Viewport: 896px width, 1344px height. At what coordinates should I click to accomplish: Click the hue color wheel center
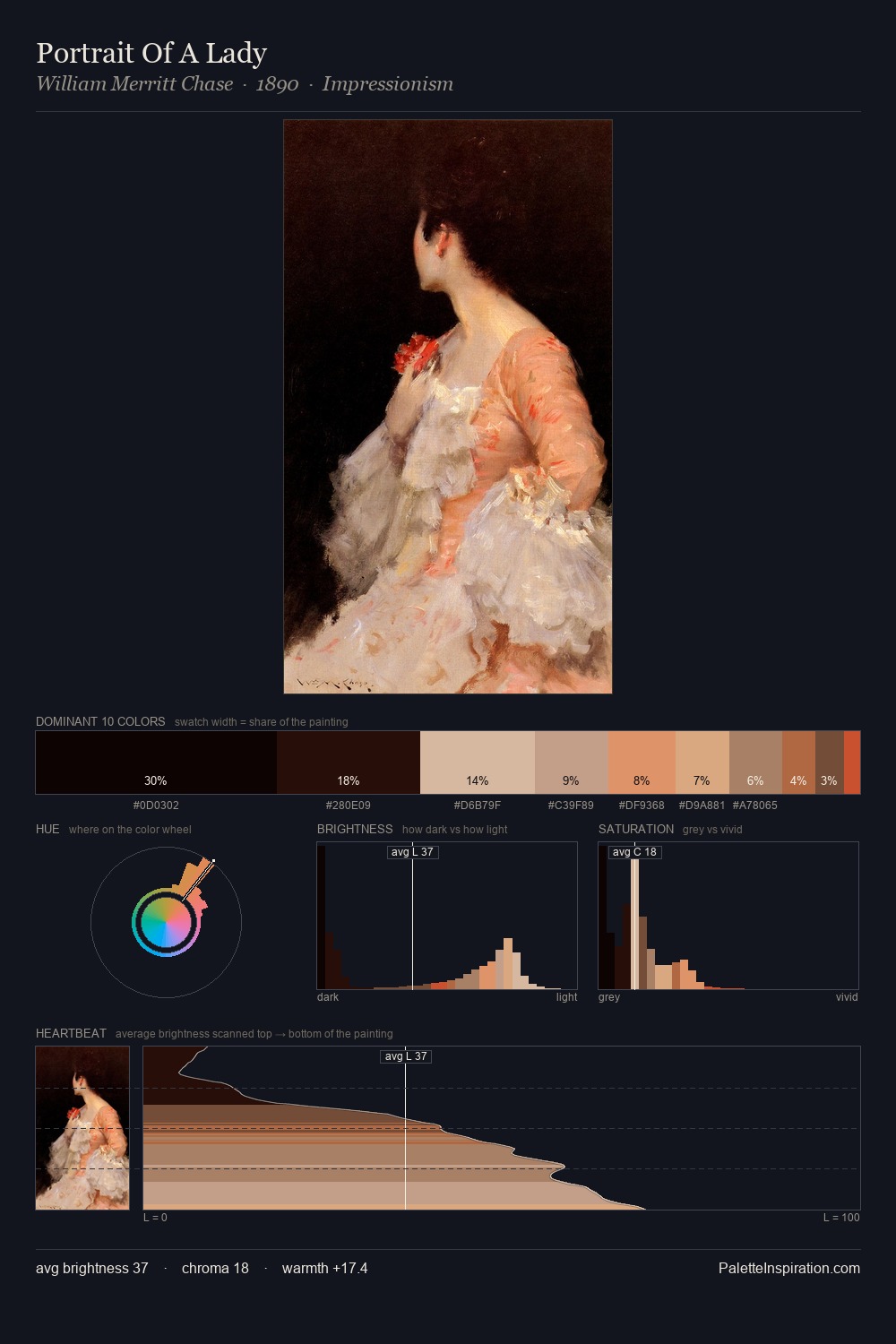(x=166, y=922)
